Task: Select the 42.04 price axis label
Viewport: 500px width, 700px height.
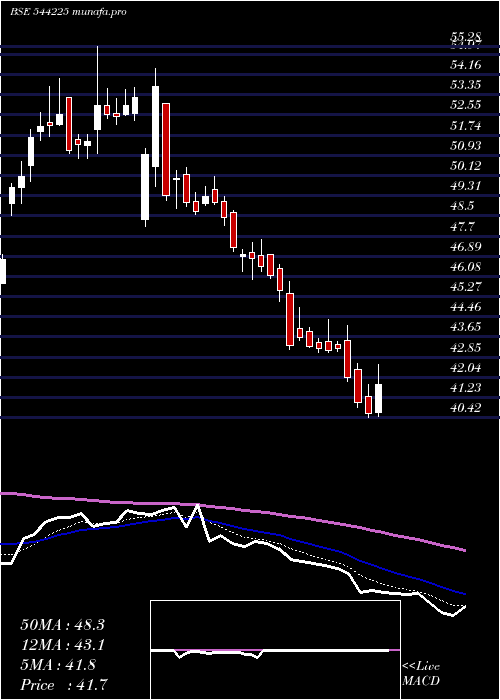Action: click(465, 368)
